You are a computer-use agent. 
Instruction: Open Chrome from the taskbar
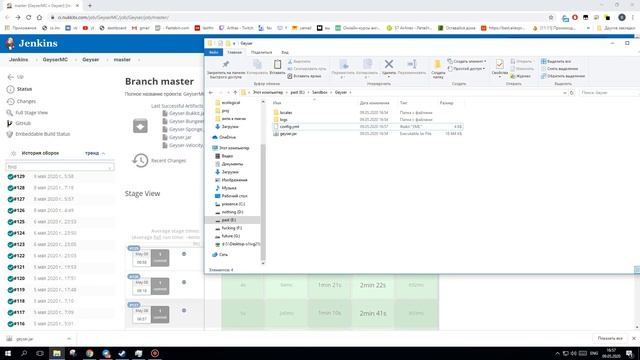(x=89, y=353)
